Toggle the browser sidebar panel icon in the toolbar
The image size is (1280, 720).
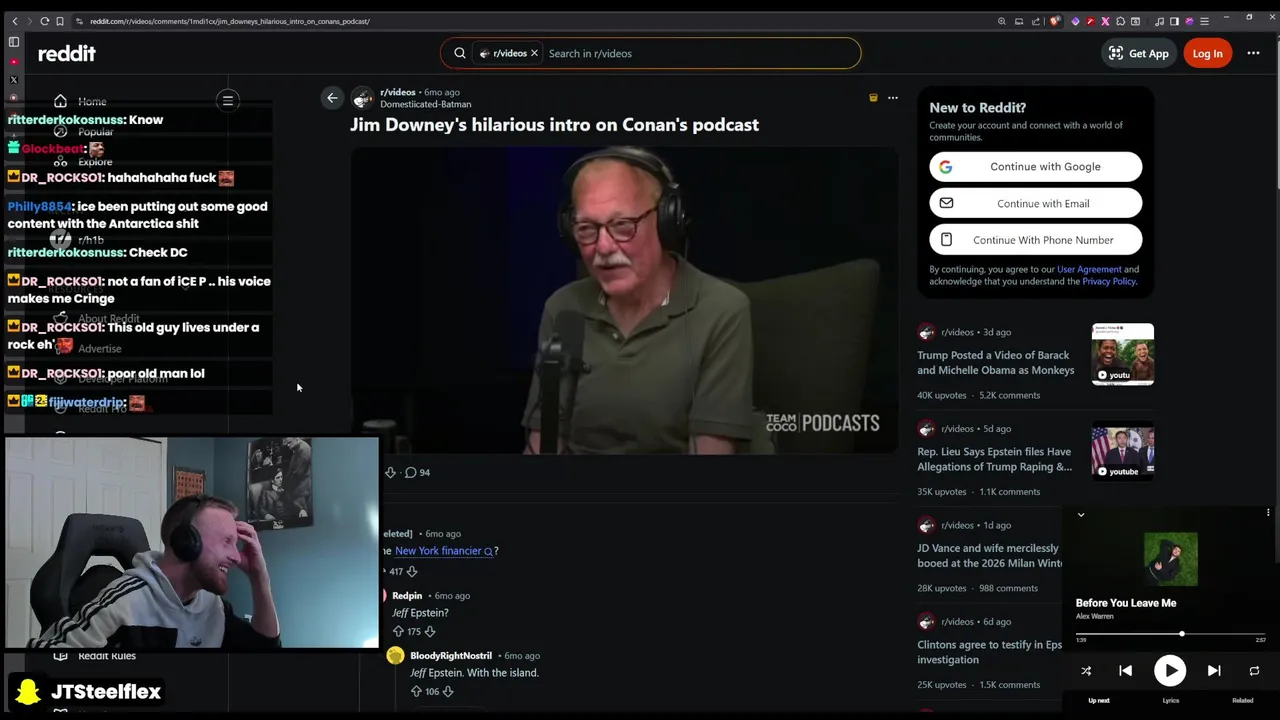coord(1174,21)
